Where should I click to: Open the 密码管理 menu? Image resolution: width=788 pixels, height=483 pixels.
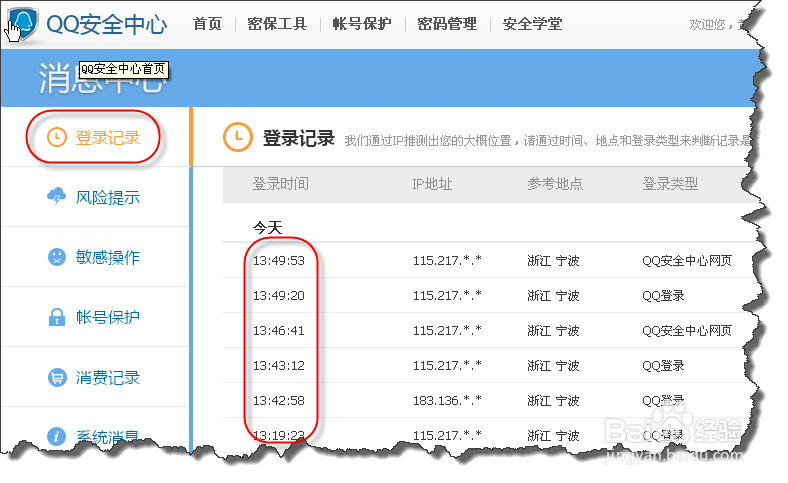coord(447,24)
